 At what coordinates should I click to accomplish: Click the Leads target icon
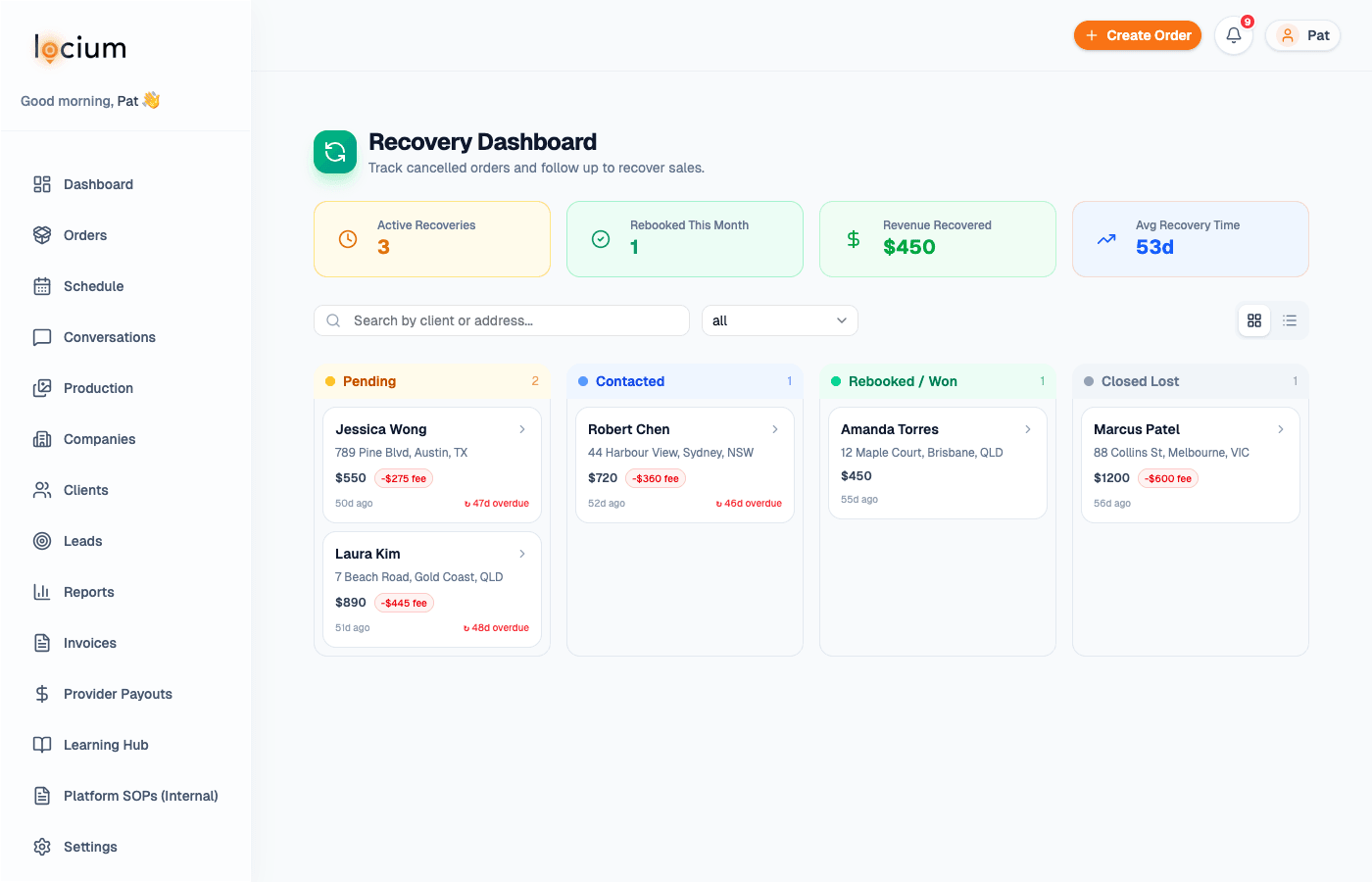click(x=42, y=541)
